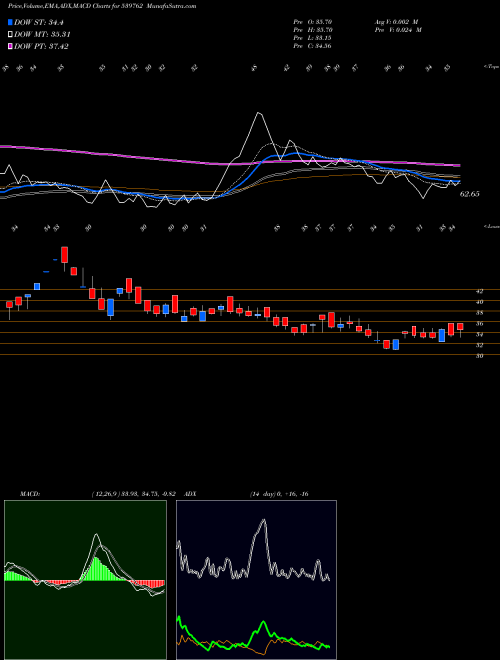The image size is (500, 660).
Task: Click the 30 price axis label
Action: point(479,356)
